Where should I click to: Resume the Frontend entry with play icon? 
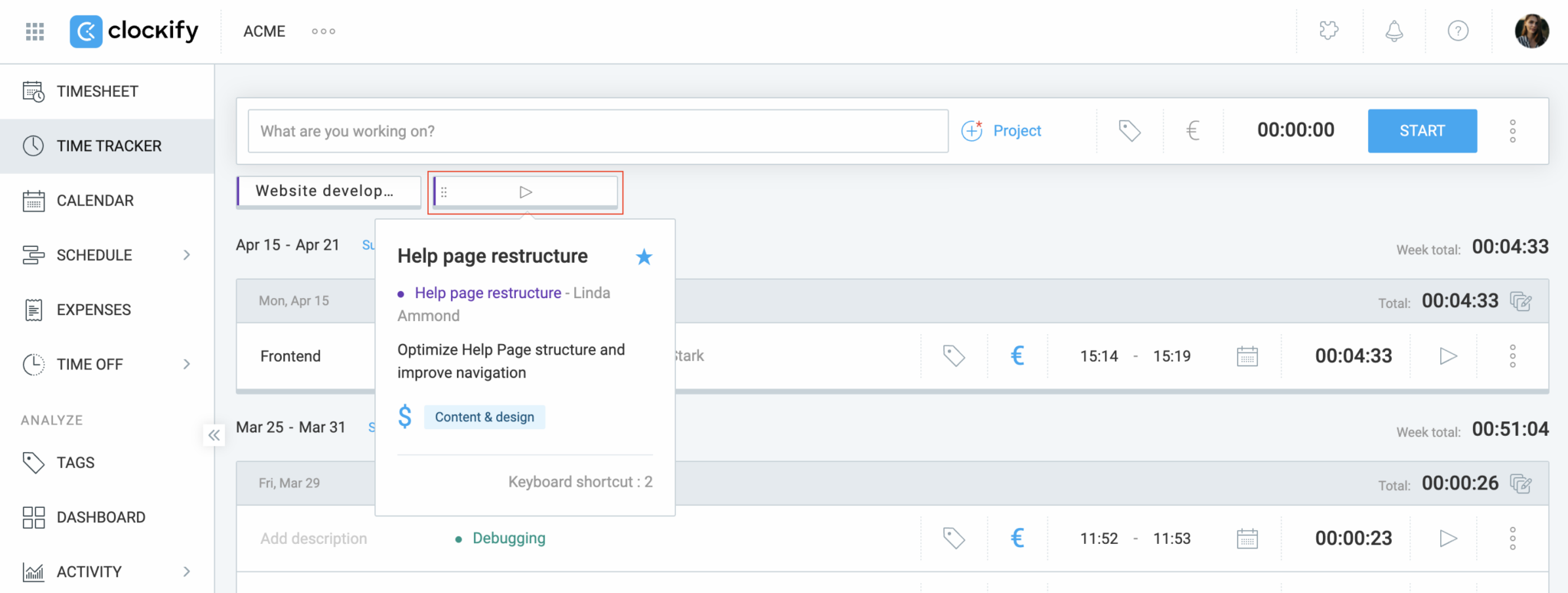1448,356
